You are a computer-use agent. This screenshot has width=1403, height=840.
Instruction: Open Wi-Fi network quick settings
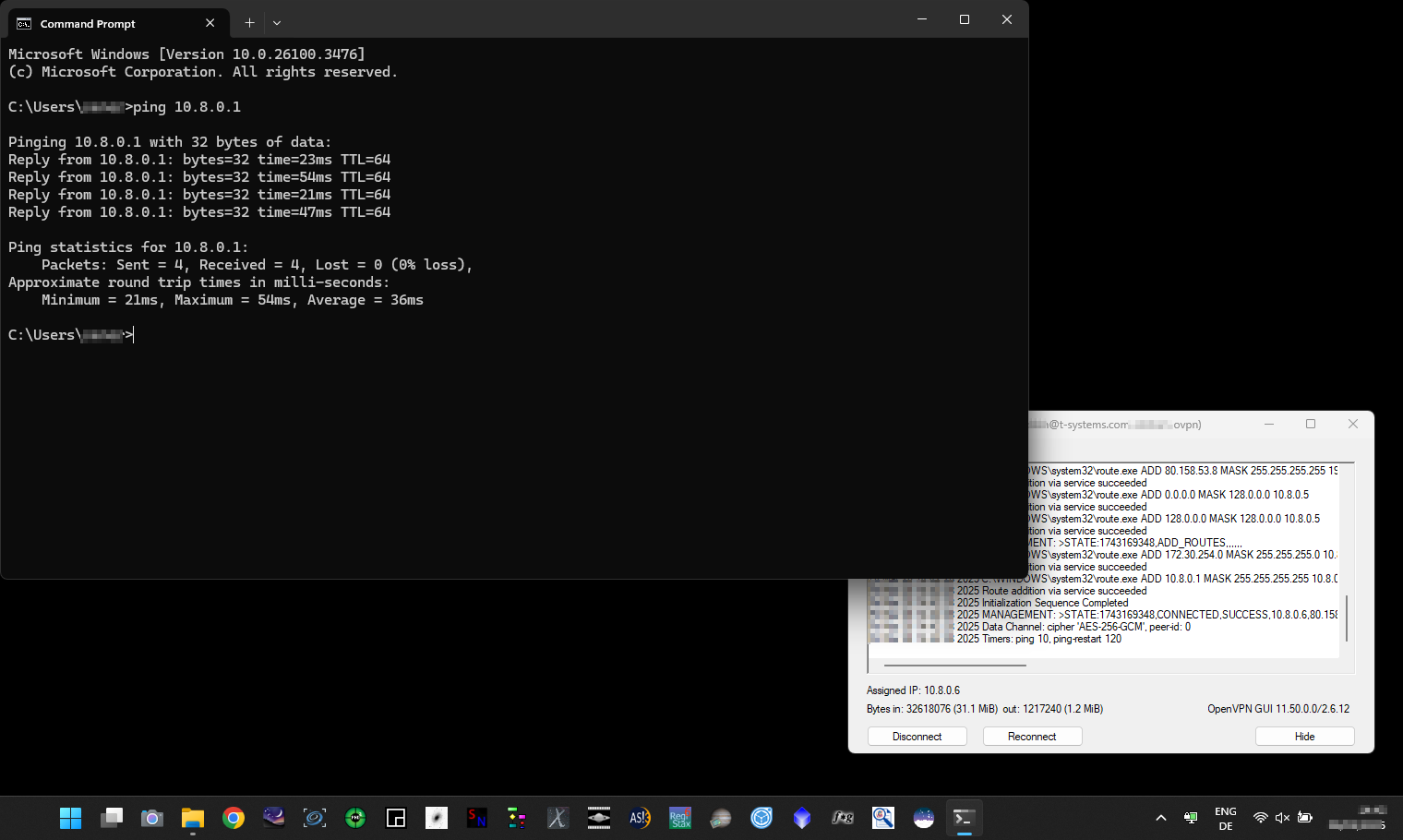(x=1260, y=818)
